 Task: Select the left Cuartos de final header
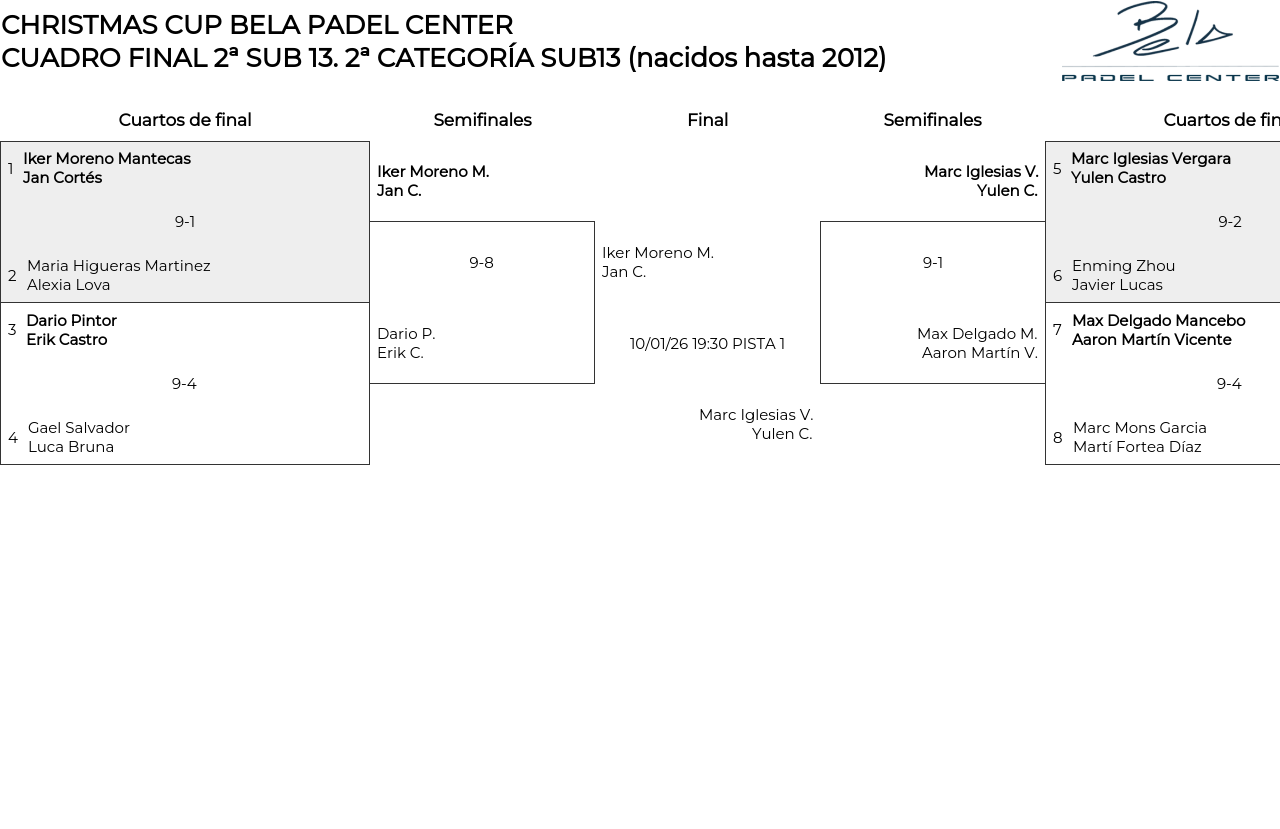coord(185,120)
